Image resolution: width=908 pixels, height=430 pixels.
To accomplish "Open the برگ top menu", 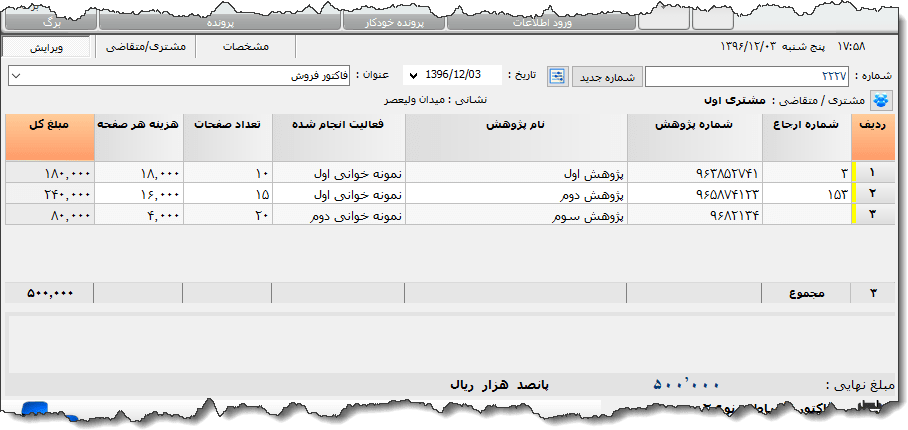I will (x=50, y=24).
